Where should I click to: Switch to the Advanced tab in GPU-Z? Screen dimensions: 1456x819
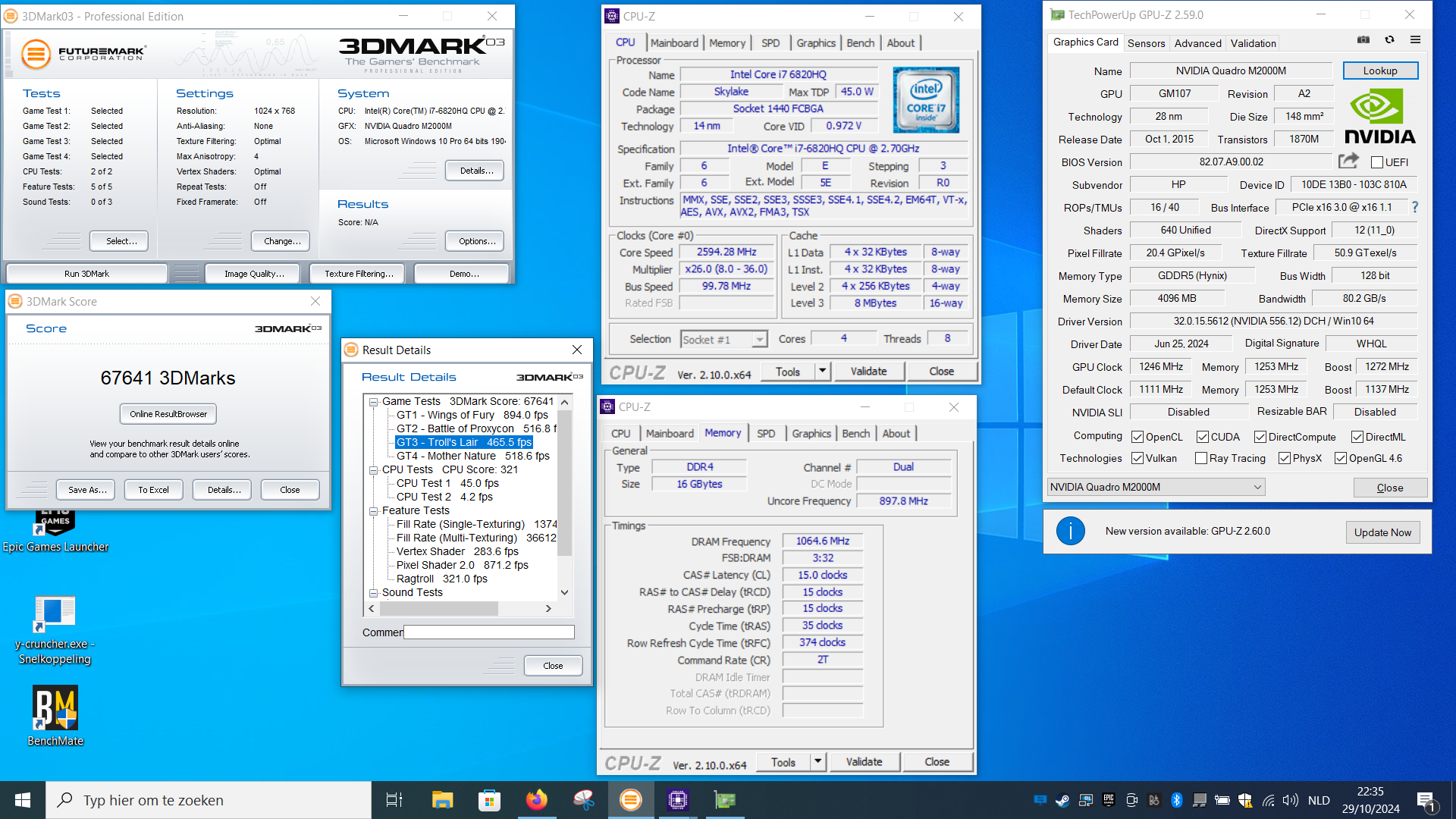click(x=1197, y=43)
